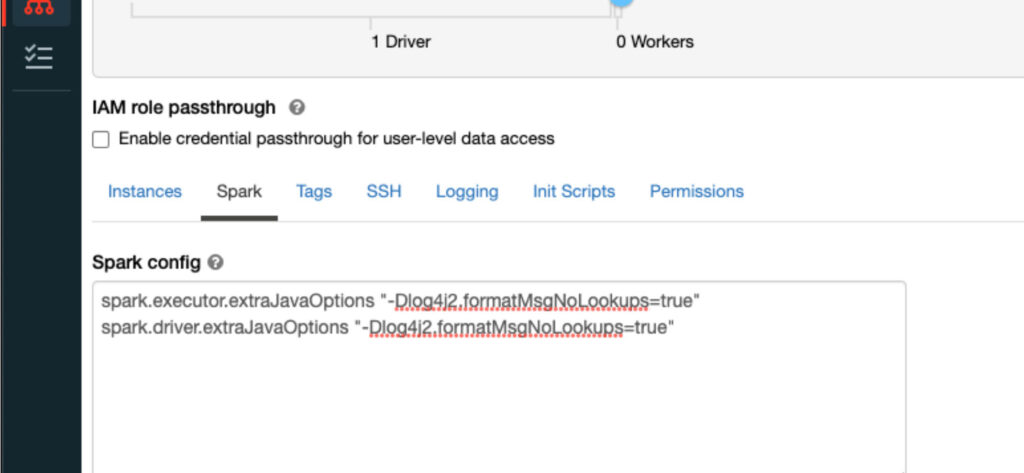The width and height of the screenshot is (1024, 473).
Task: Click the IAM role passthrough heading
Action: coord(183,107)
